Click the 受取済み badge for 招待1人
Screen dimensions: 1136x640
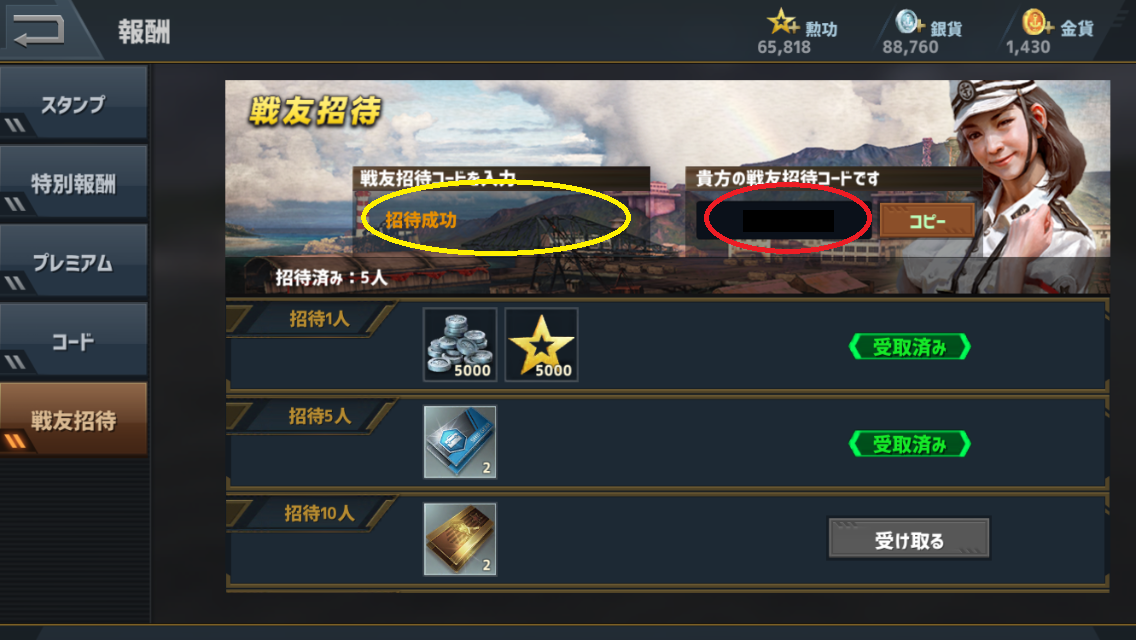909,346
